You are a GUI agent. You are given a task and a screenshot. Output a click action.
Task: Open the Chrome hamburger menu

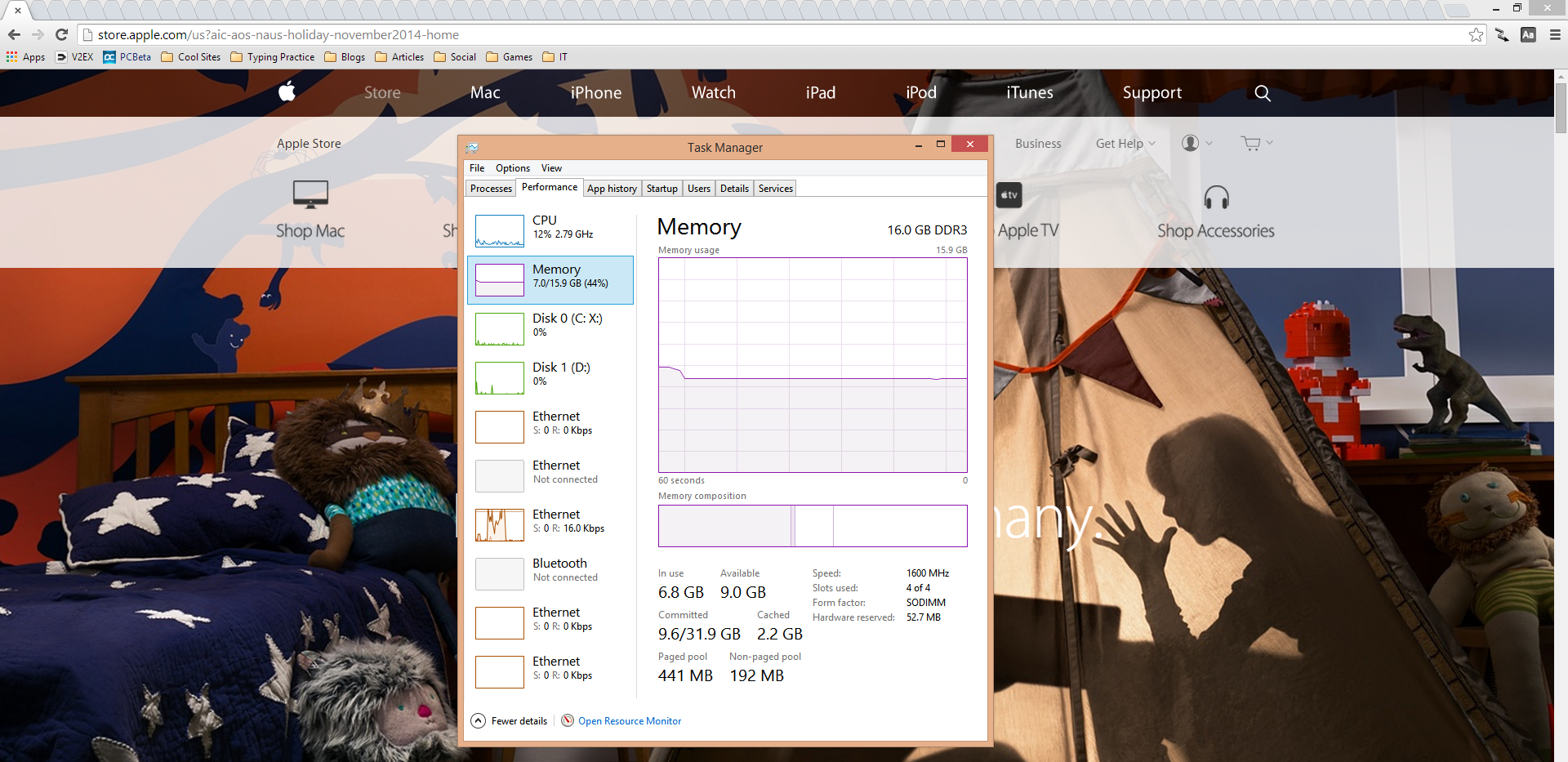1555,35
